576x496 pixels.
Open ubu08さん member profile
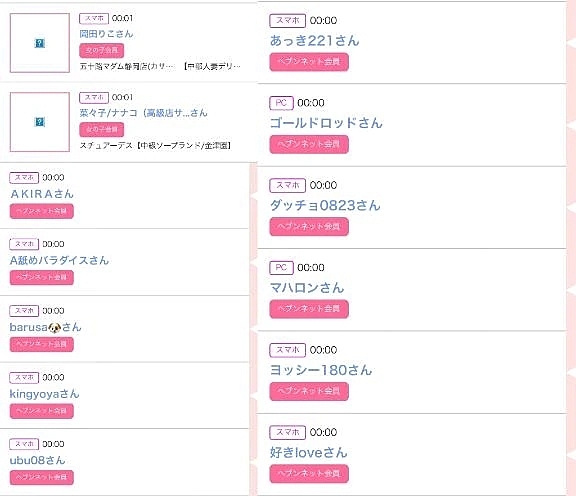click(37, 460)
